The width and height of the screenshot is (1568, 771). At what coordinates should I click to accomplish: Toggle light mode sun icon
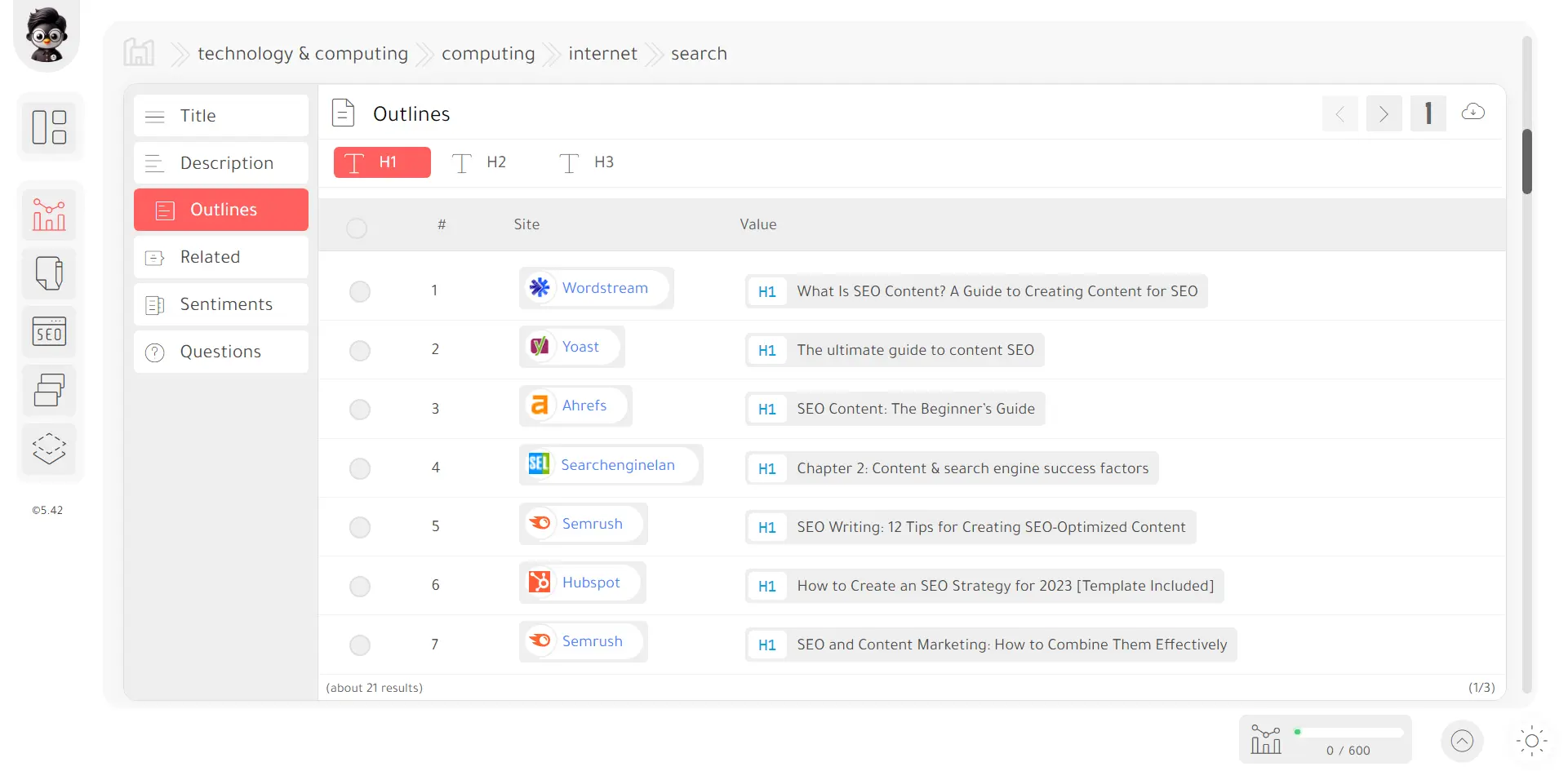click(1532, 741)
